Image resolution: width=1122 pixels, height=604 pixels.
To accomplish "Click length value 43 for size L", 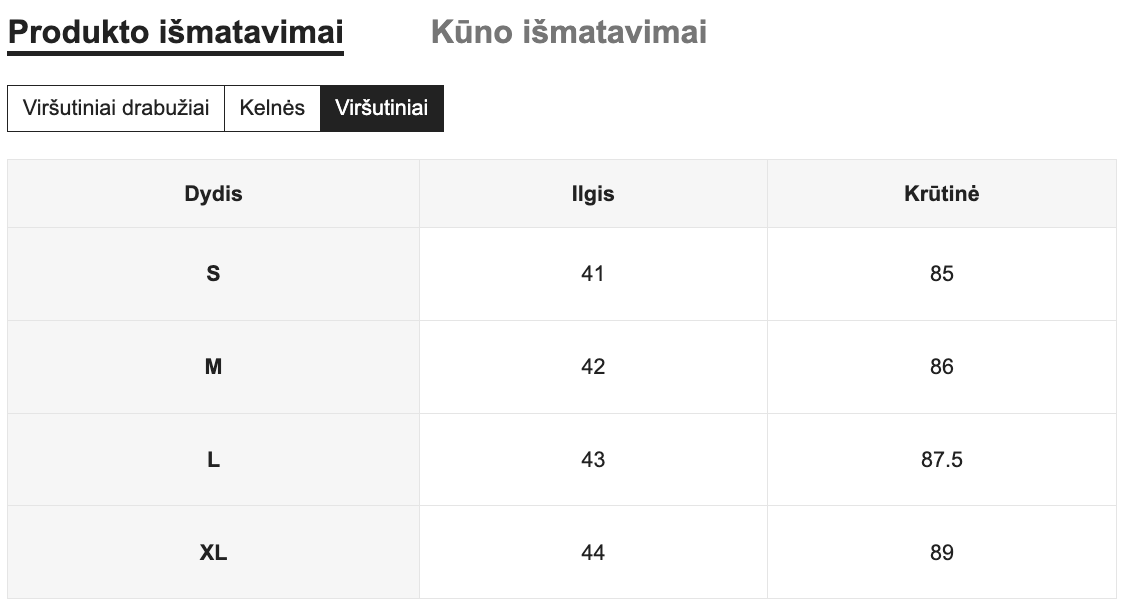I will tap(593, 459).
